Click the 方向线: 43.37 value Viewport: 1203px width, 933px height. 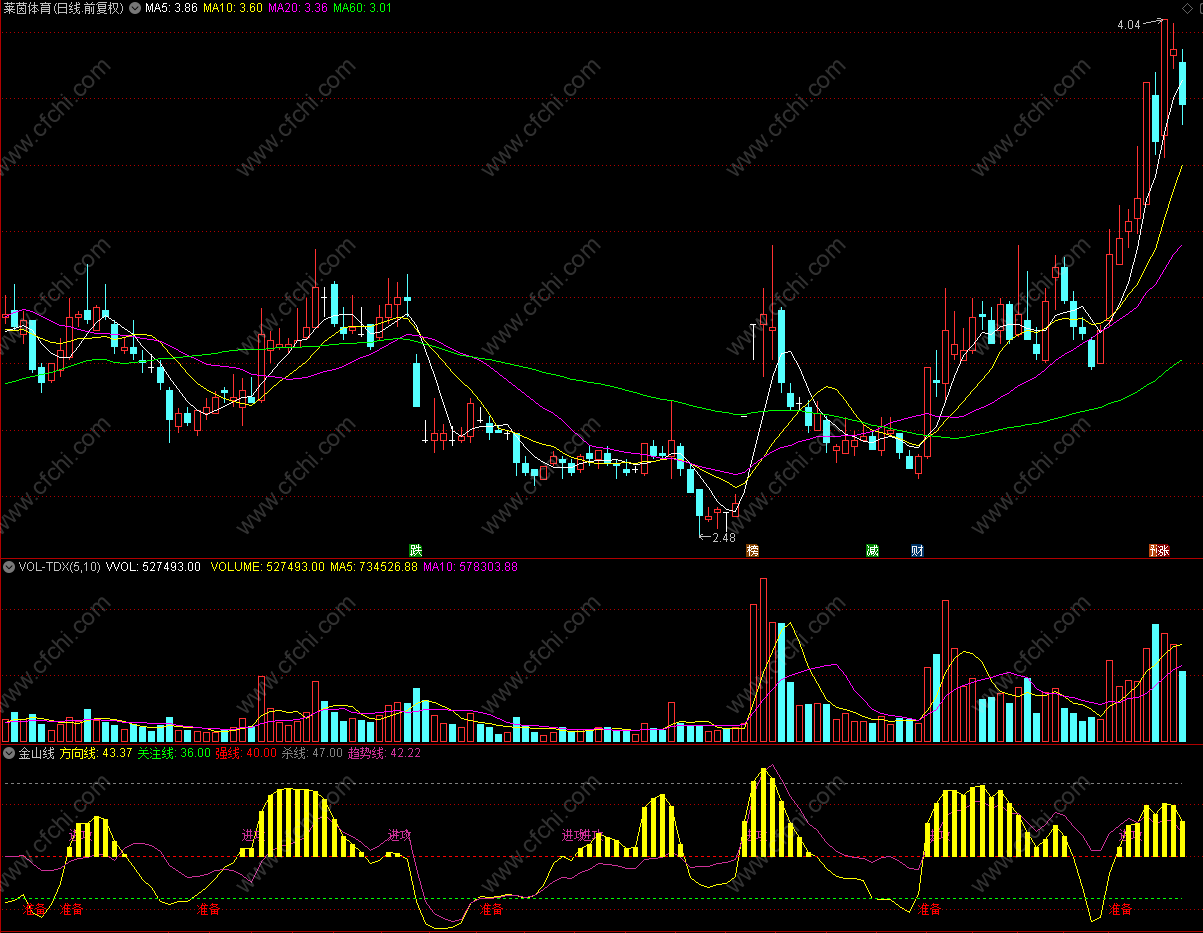click(96, 753)
